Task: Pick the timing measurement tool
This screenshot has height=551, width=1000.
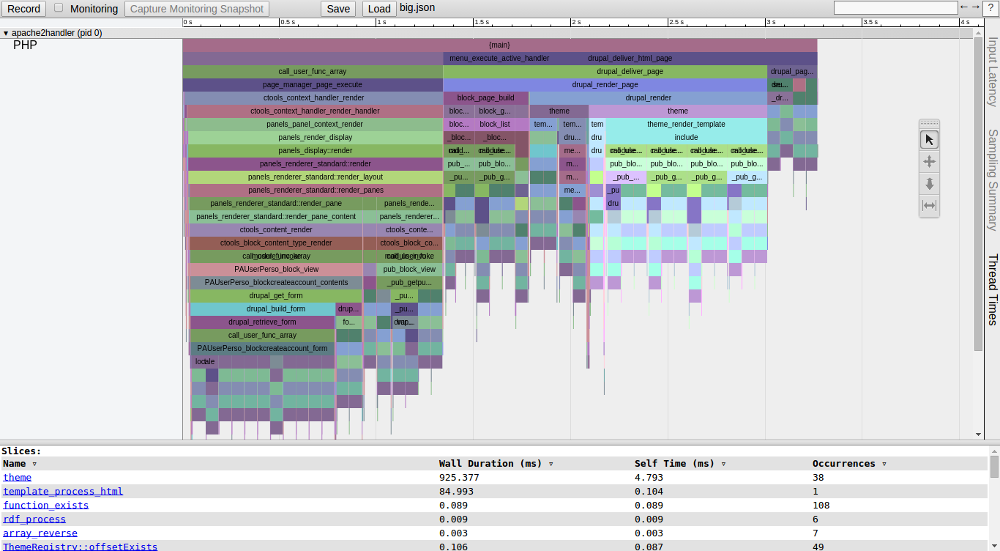Action: click(929, 205)
